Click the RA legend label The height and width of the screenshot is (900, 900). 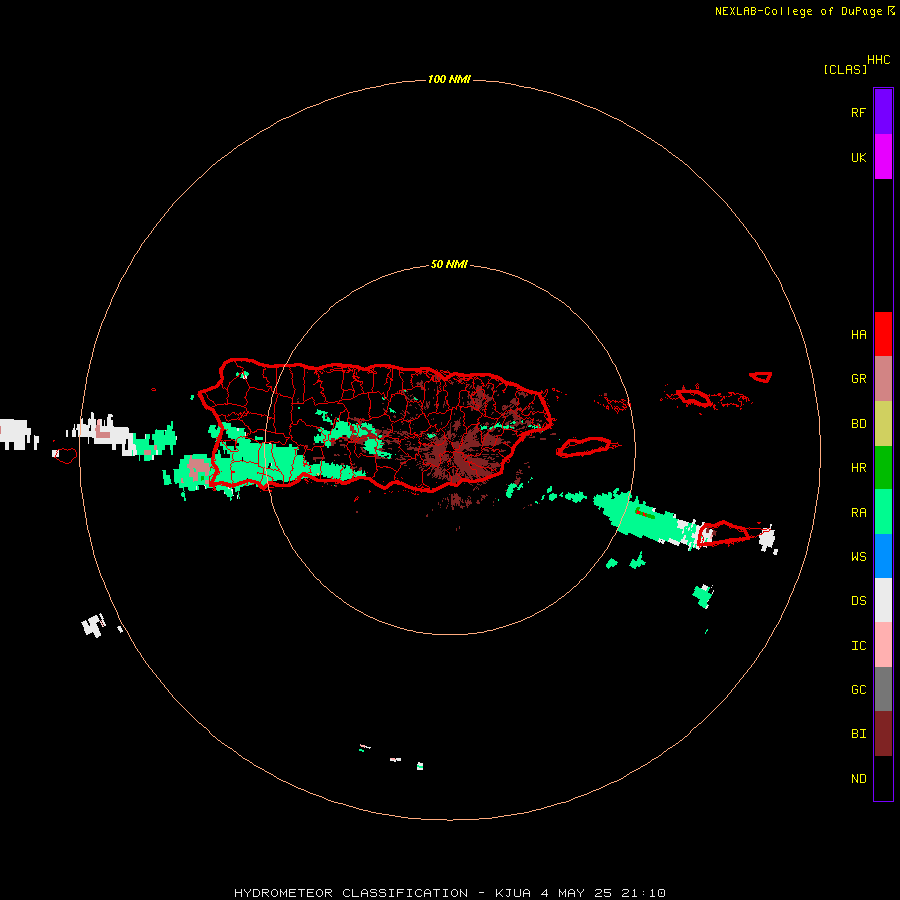click(858, 513)
